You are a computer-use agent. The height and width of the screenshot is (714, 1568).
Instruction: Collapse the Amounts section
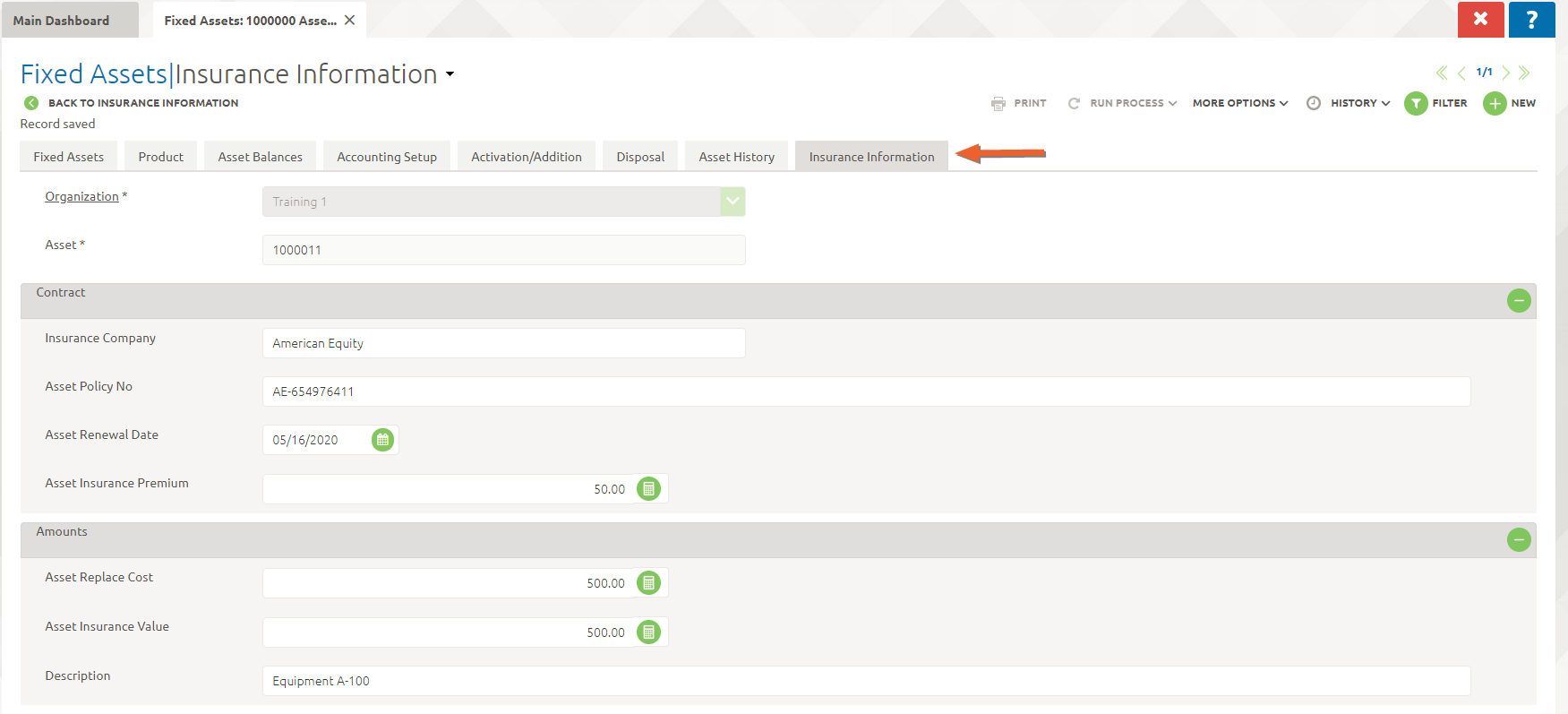[x=1519, y=540]
